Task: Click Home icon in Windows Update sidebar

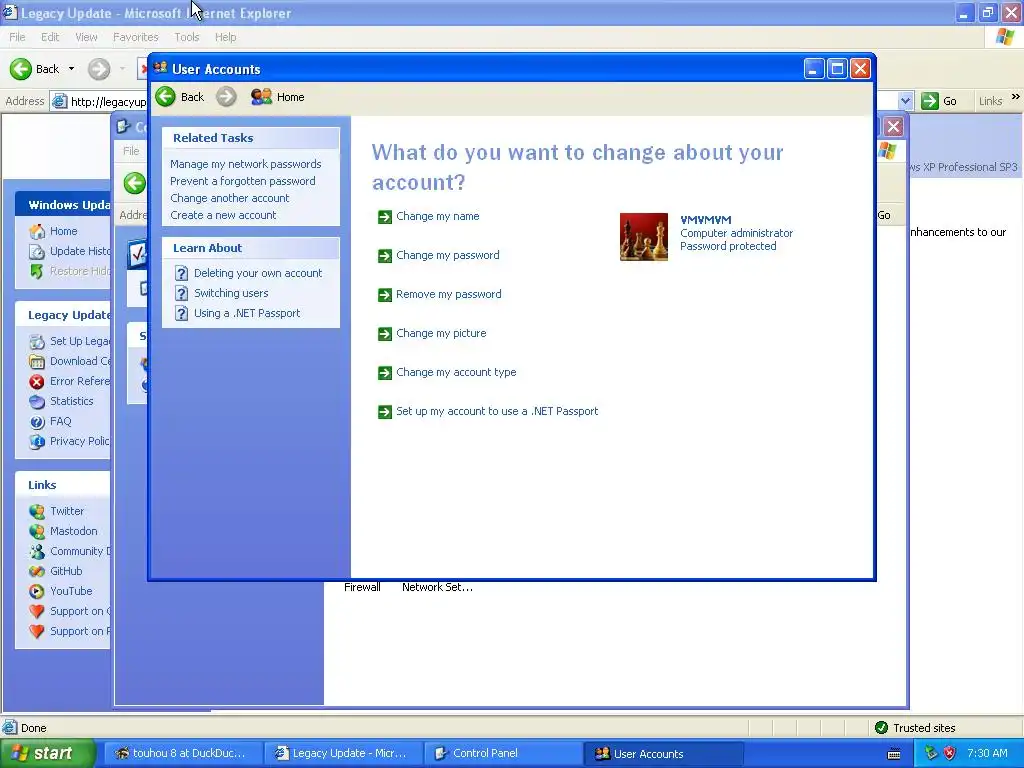Action: (x=37, y=231)
